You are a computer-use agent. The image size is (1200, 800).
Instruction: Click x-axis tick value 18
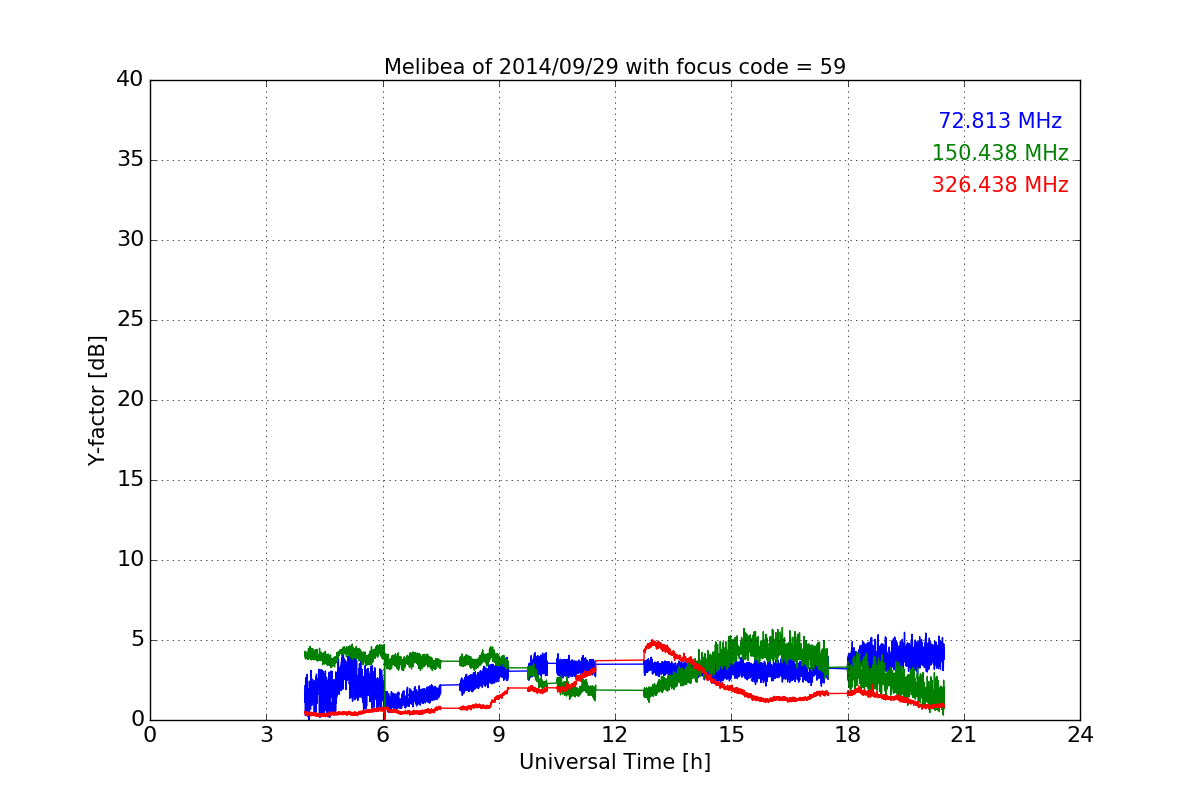(848, 735)
